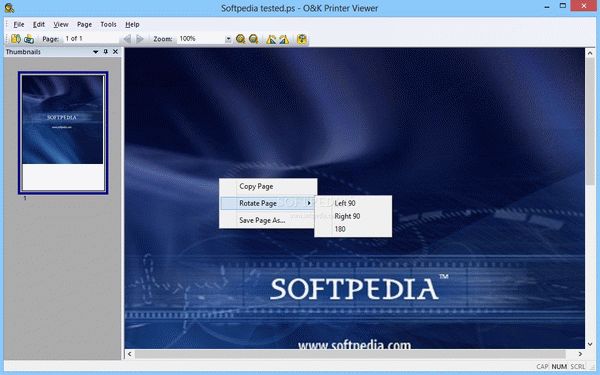Select Rotate Page context menu entry

(268, 203)
